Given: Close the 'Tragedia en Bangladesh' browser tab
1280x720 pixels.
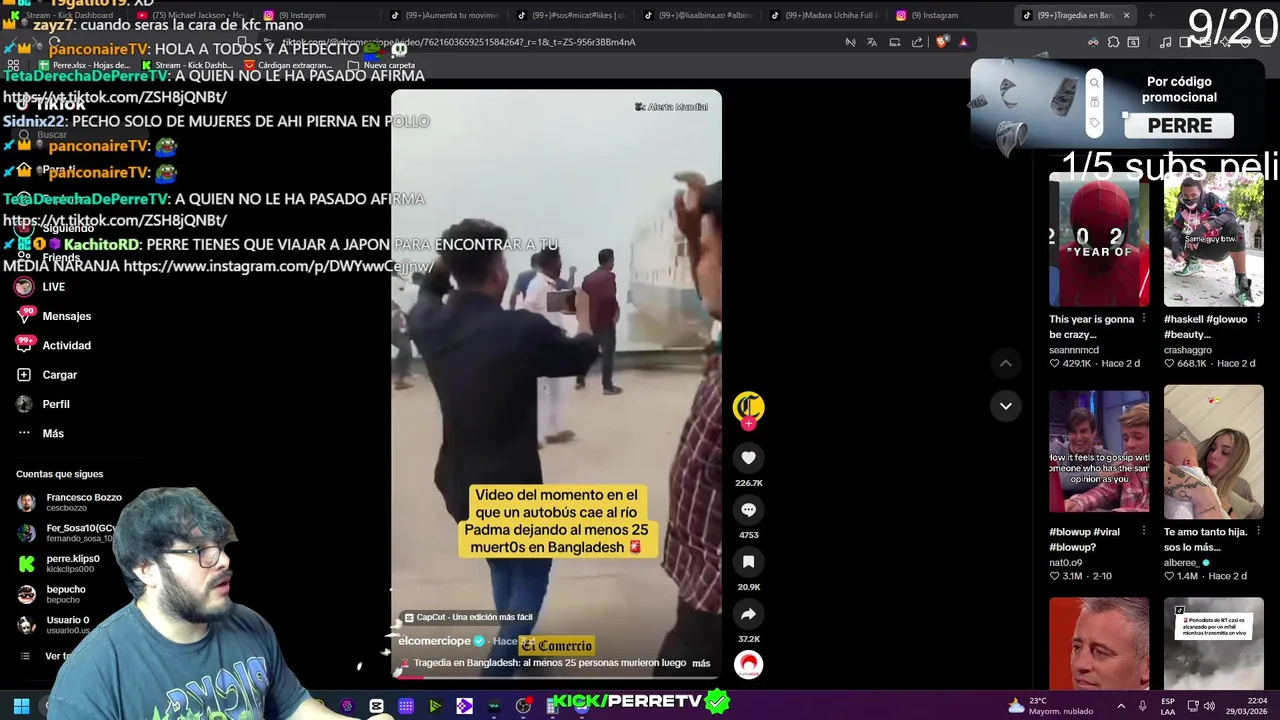Looking at the screenshot, I should click(1126, 15).
